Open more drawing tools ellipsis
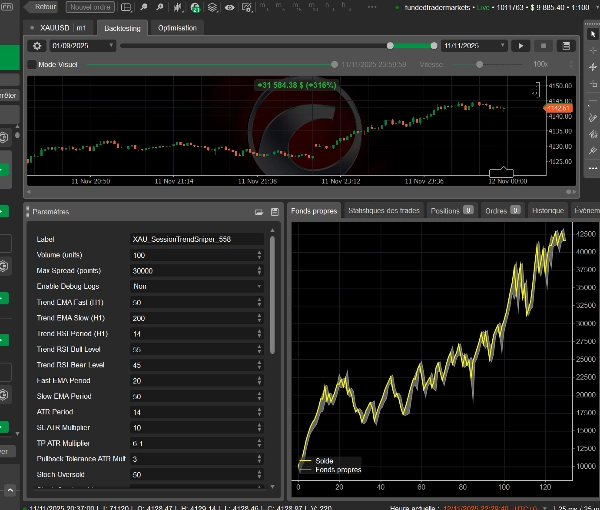 (x=593, y=168)
